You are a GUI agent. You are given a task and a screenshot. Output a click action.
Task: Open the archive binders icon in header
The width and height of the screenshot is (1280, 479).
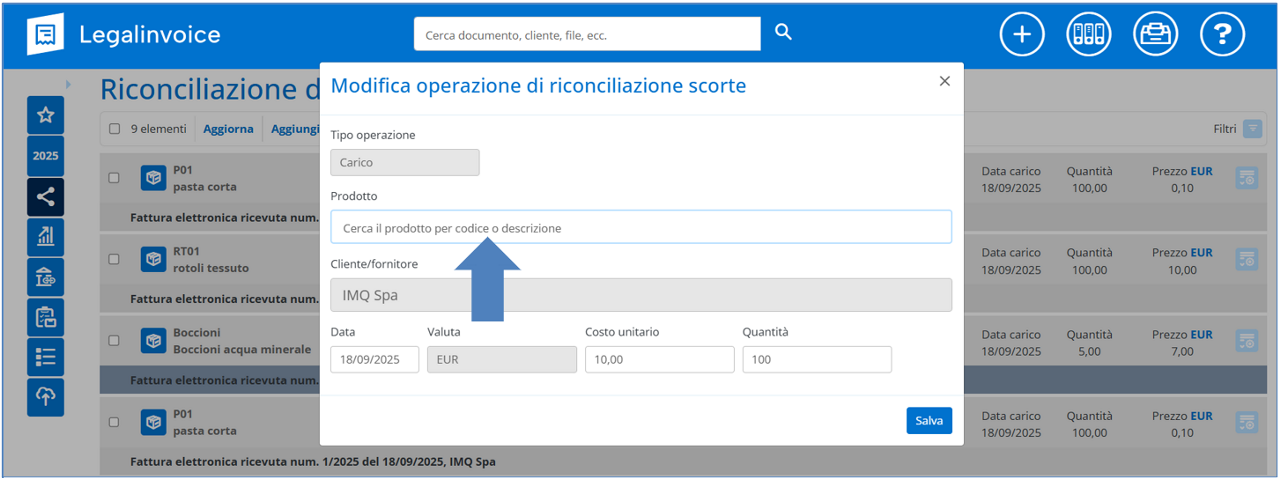coord(1088,34)
